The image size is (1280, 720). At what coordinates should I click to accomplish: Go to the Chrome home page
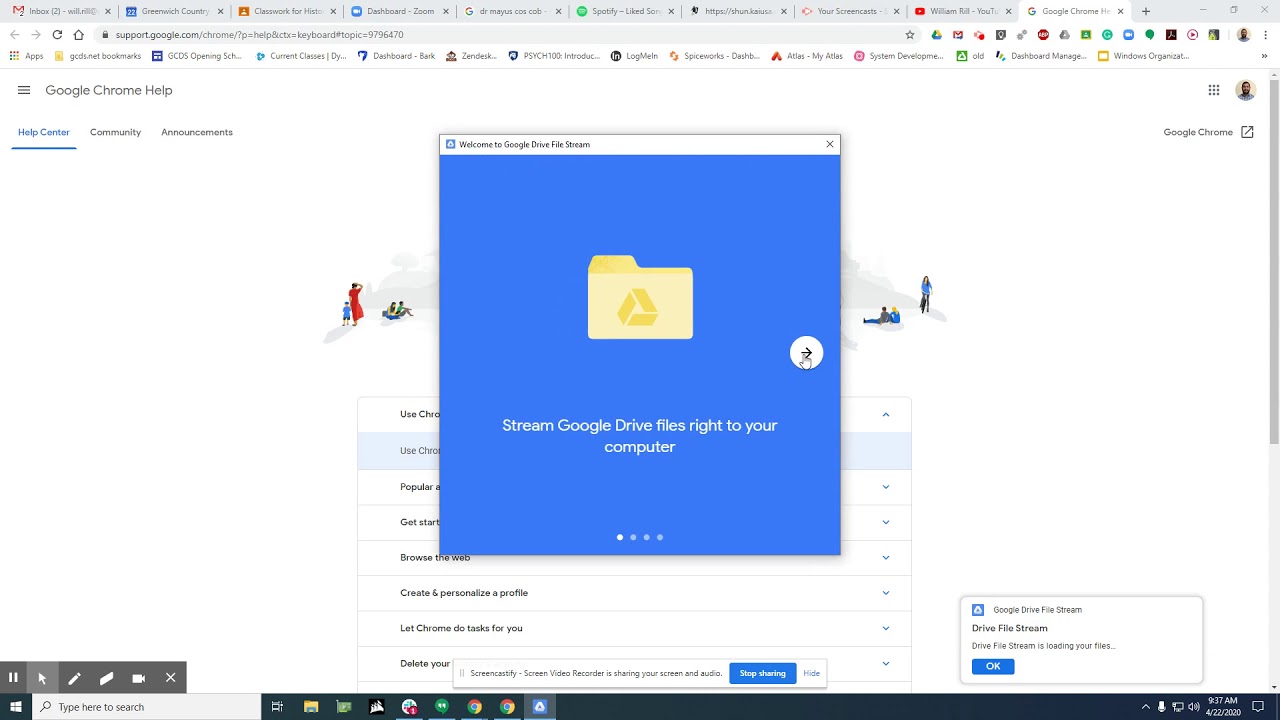(78, 34)
